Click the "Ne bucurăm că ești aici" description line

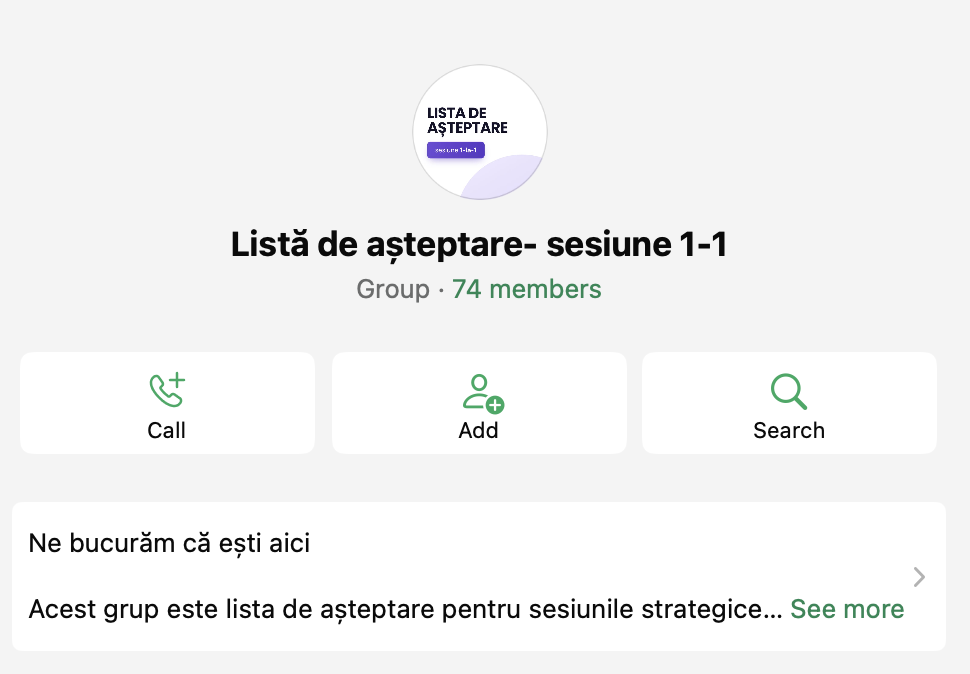169,544
